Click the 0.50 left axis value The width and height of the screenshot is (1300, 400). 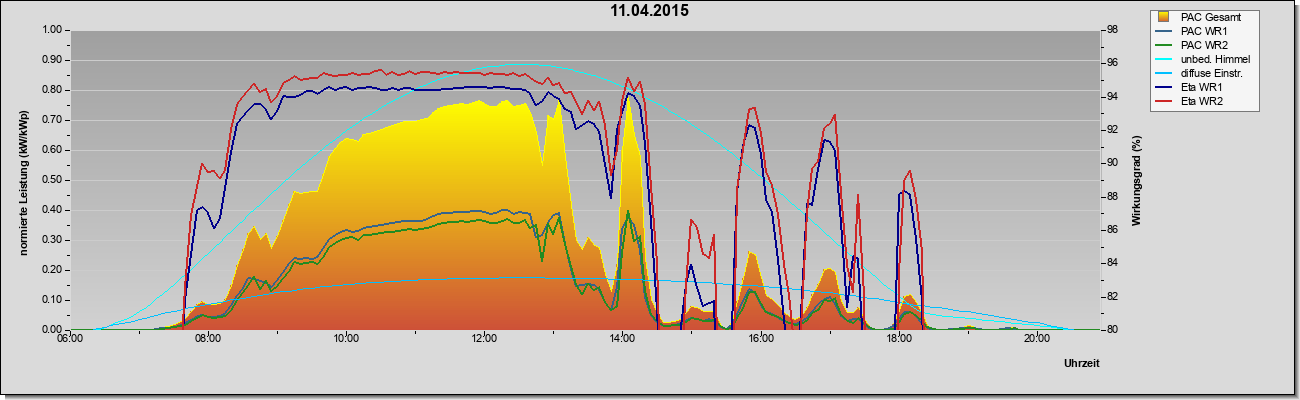(x=50, y=180)
